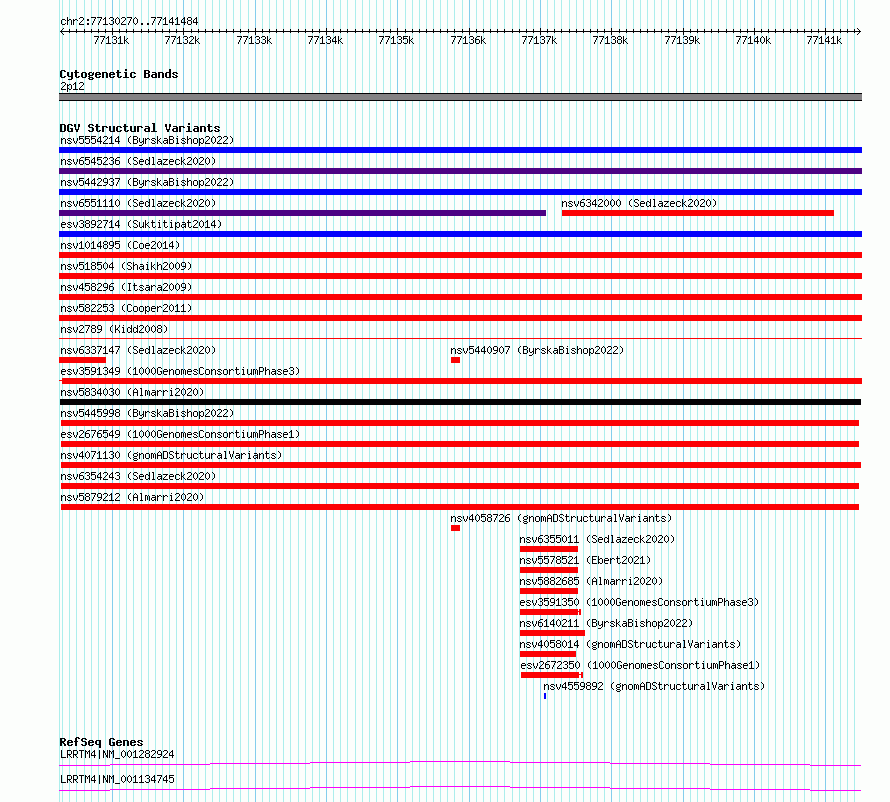Click the RefSeq Genes track title
The image size is (890, 802).
(x=101, y=742)
